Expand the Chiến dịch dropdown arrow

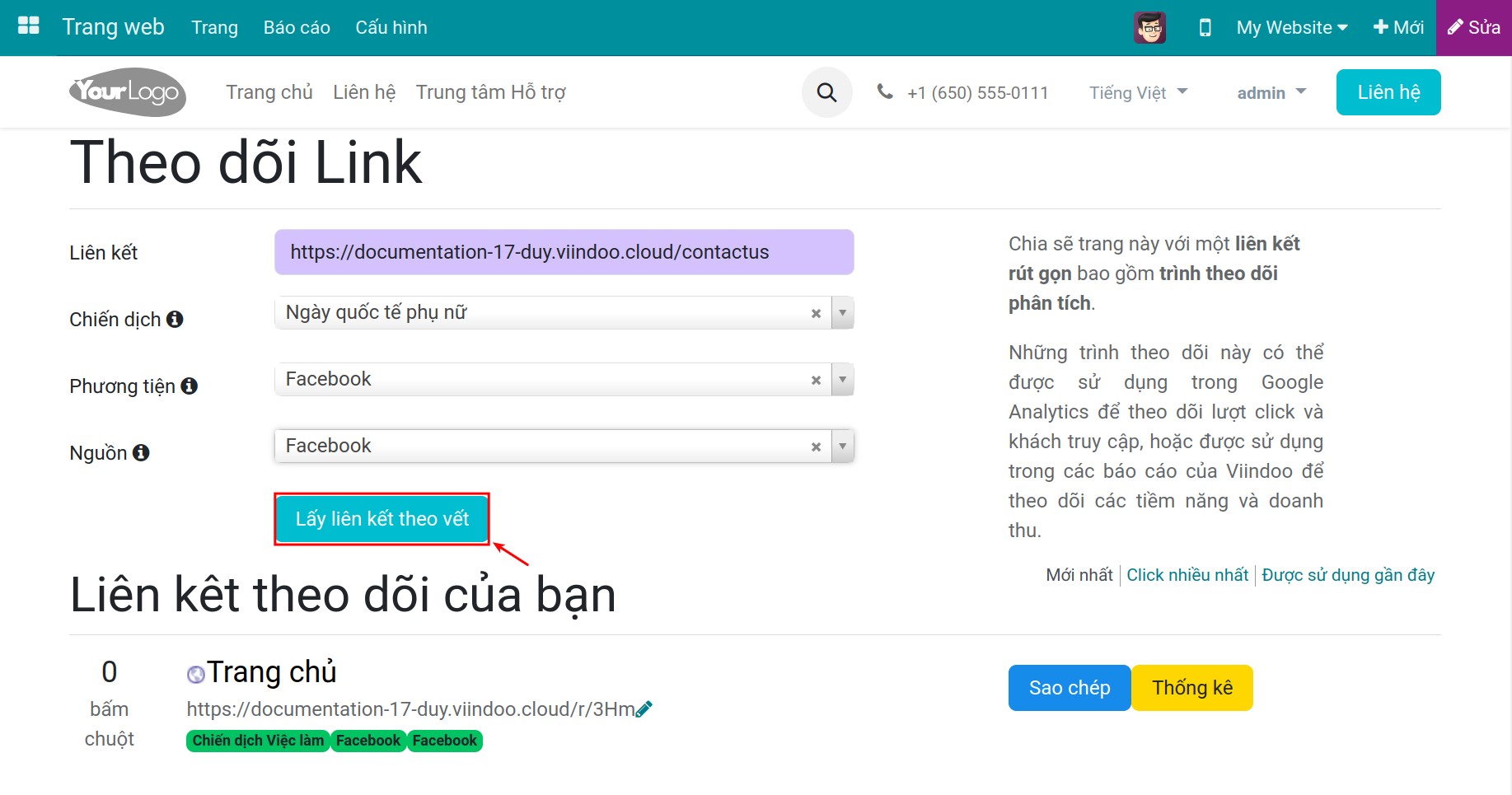[842, 313]
